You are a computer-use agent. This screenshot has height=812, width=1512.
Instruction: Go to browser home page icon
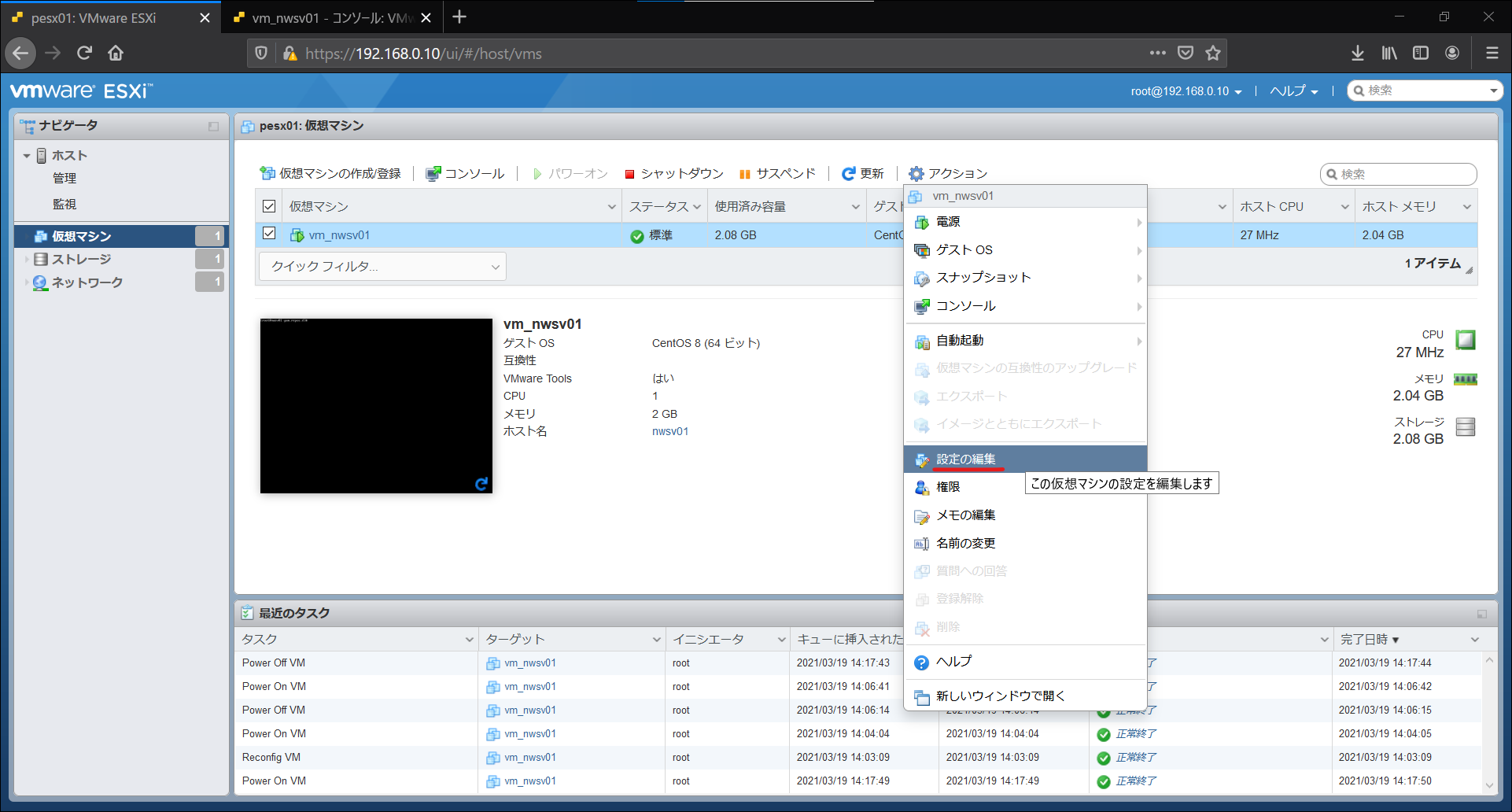pyautogui.click(x=116, y=54)
